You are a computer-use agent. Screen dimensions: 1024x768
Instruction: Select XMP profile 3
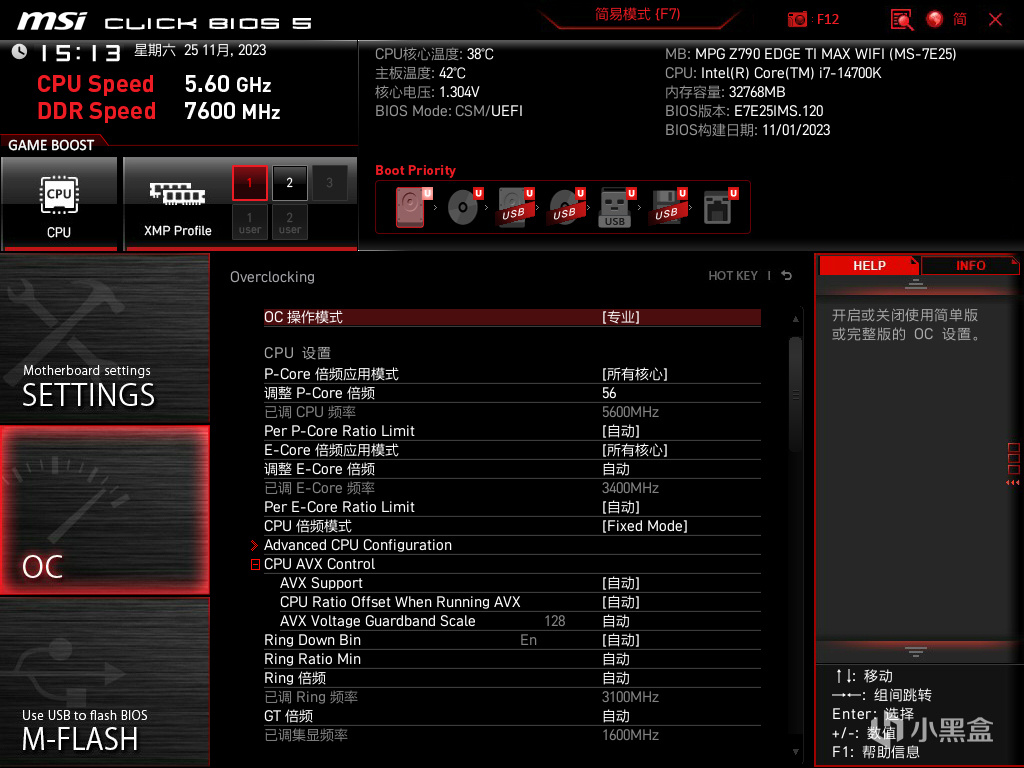tap(329, 182)
